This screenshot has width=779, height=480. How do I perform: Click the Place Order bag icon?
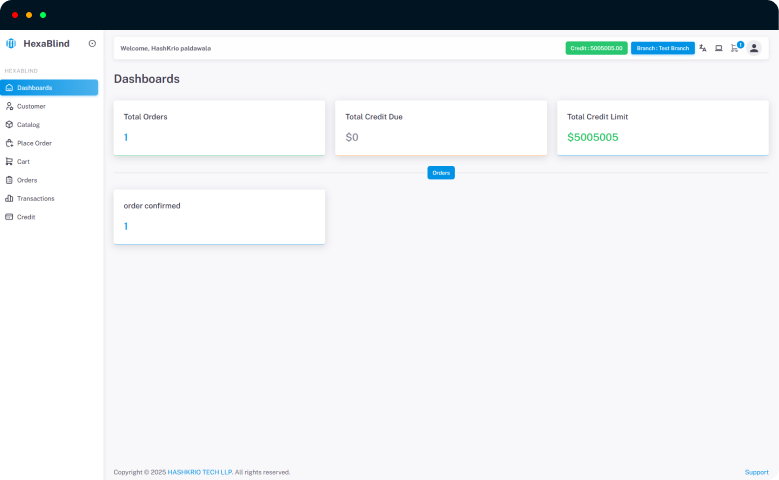pyautogui.click(x=9, y=143)
